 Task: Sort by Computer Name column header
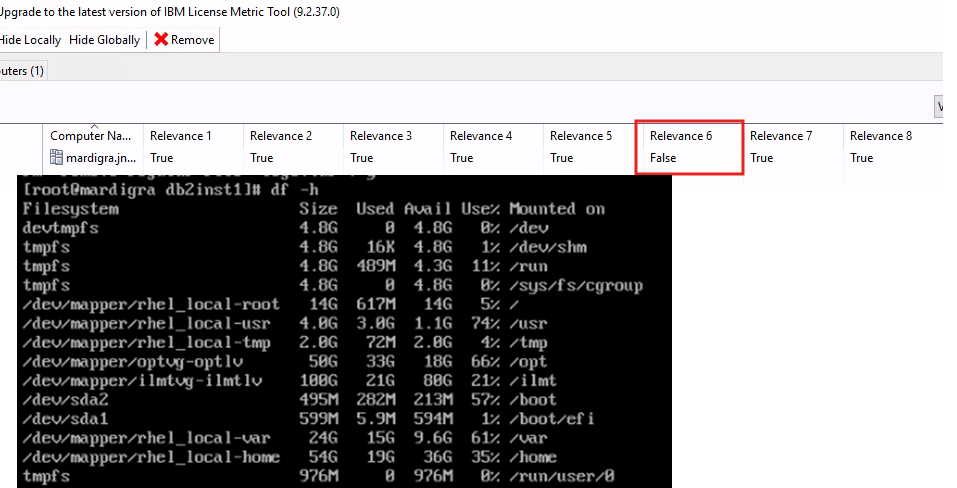[90, 135]
